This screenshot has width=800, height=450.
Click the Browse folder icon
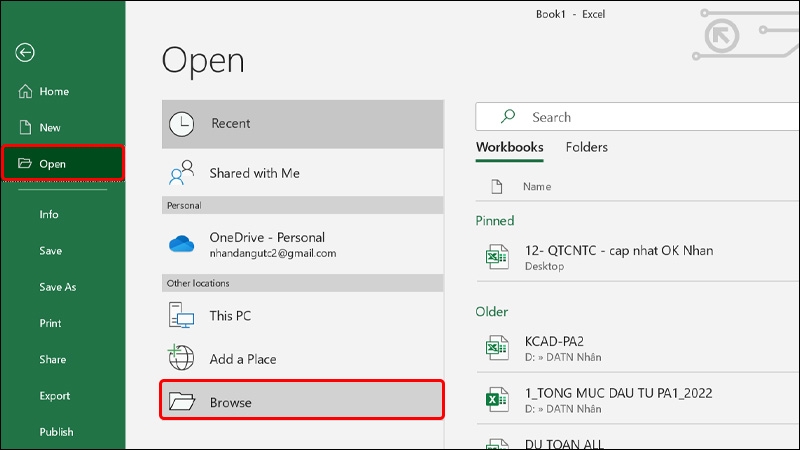[182, 401]
